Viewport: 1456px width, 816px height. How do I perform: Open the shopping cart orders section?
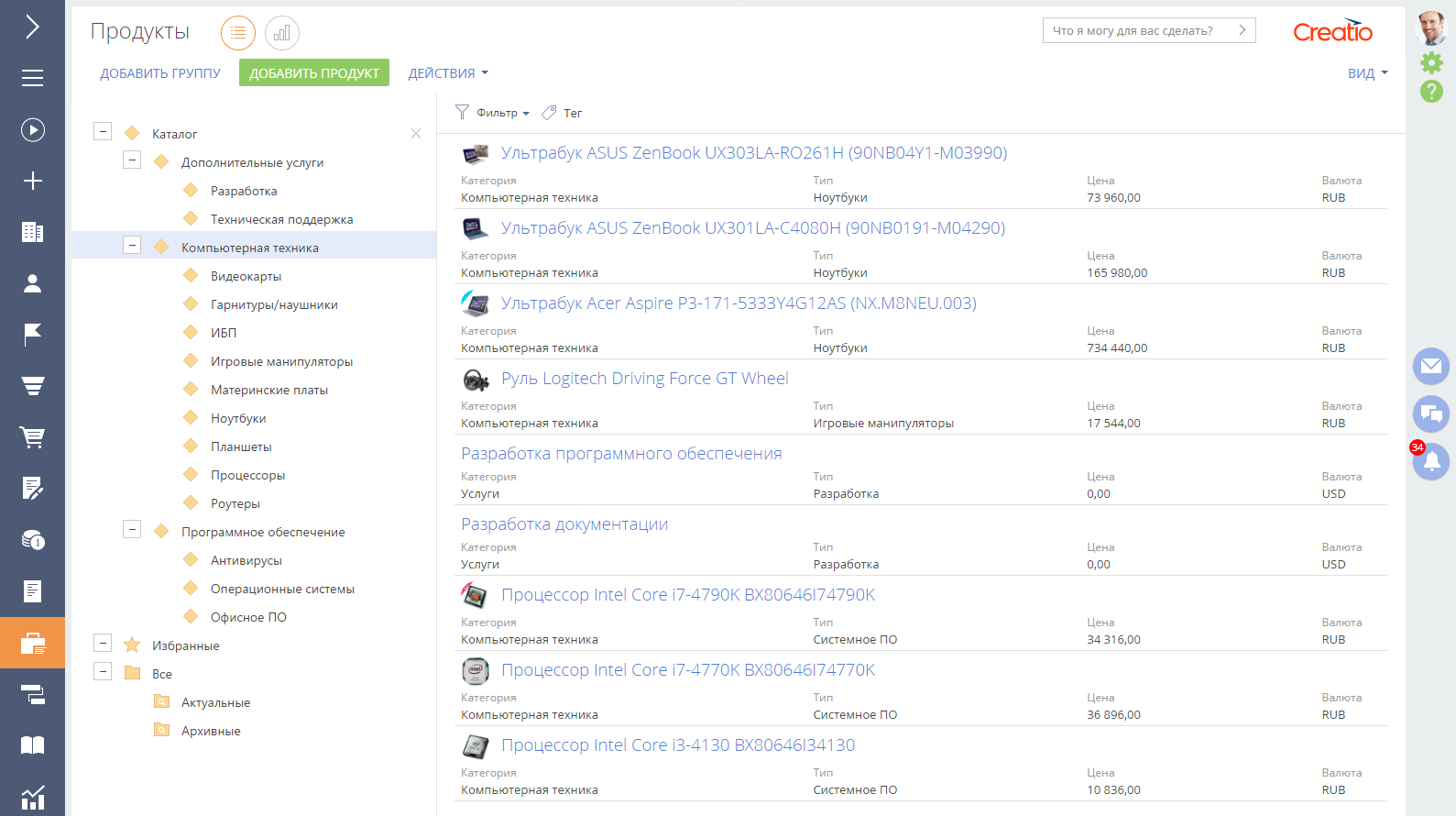[32, 437]
